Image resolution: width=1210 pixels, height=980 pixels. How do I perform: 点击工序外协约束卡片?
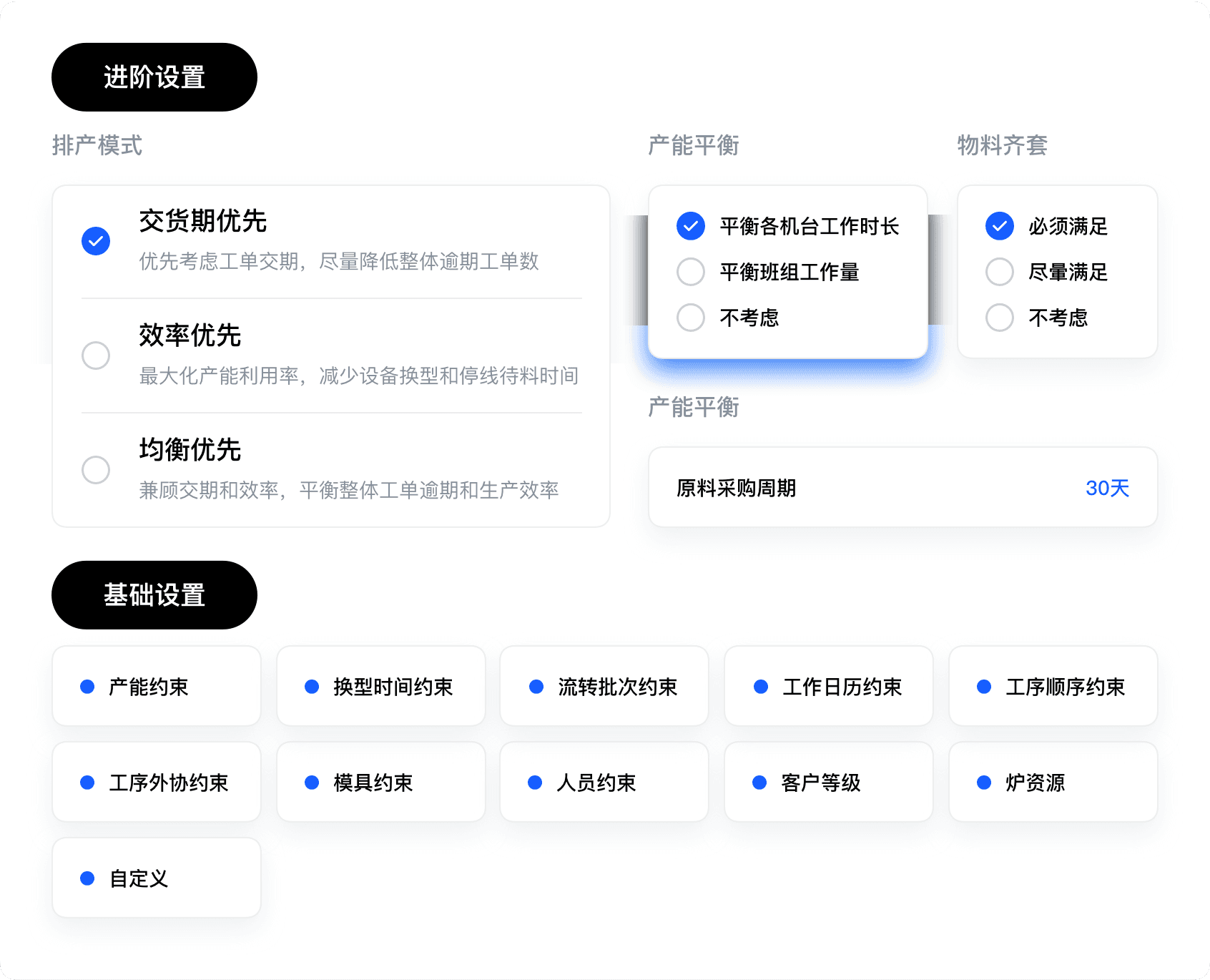(156, 782)
